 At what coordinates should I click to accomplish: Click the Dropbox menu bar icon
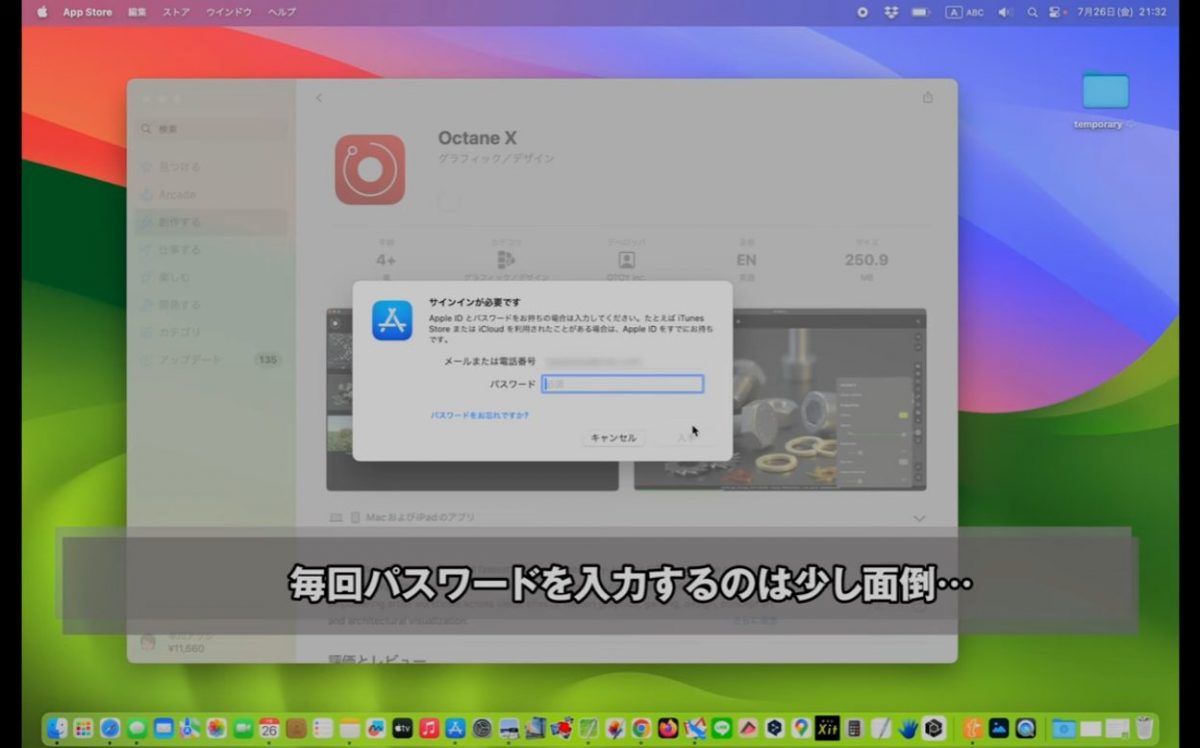tap(890, 12)
